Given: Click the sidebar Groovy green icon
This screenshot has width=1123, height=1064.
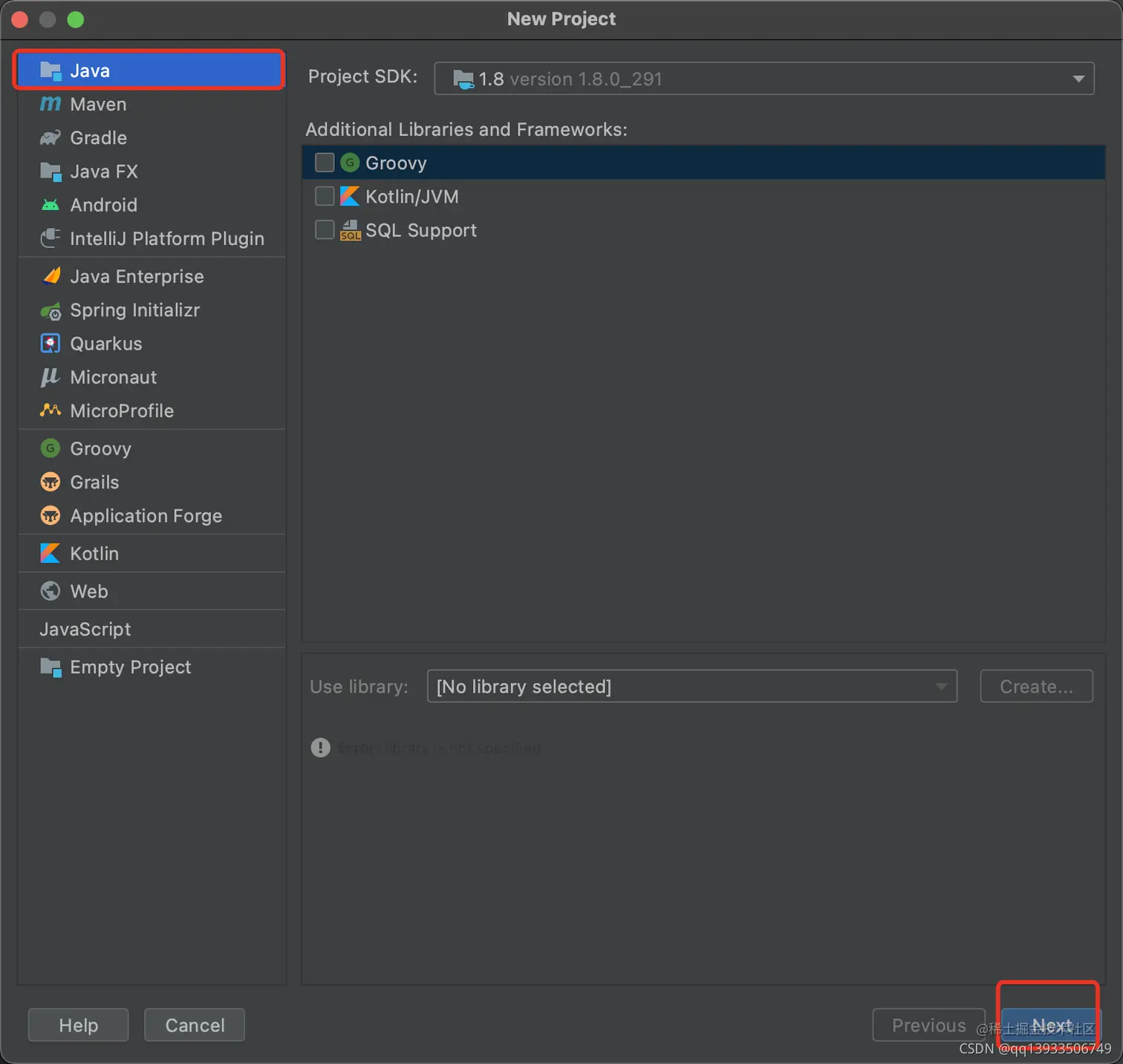Looking at the screenshot, I should [x=51, y=448].
